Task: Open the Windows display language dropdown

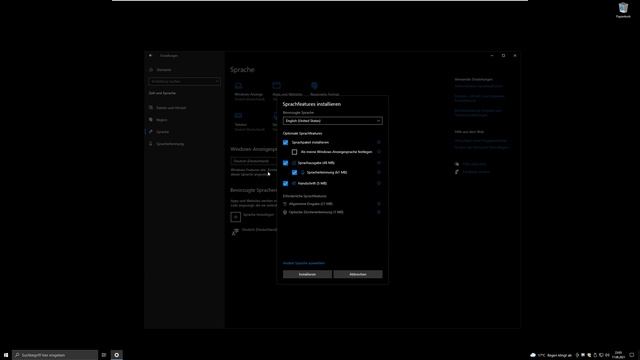Action: pyautogui.click(x=254, y=161)
